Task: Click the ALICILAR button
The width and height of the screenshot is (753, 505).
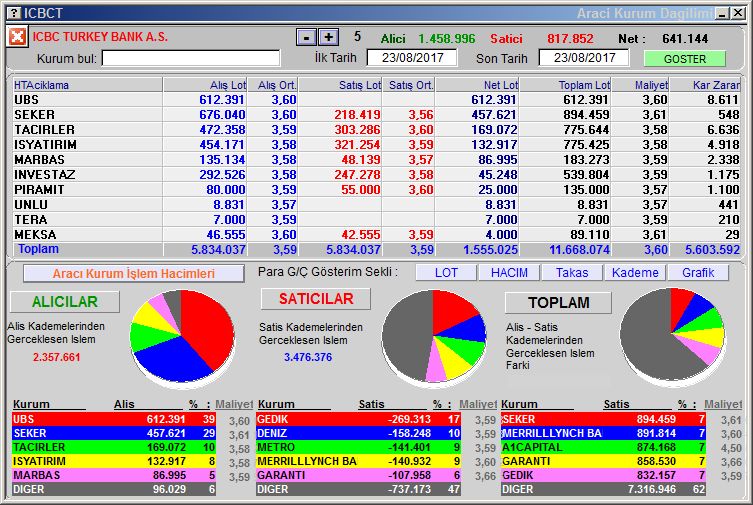Action: pos(64,302)
